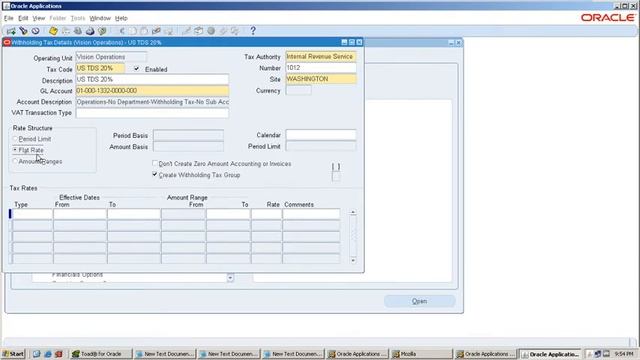Viewport: 640px width, 360px height.
Task: Select the Amount Ranges radio button
Action: pyautogui.click(x=15, y=162)
